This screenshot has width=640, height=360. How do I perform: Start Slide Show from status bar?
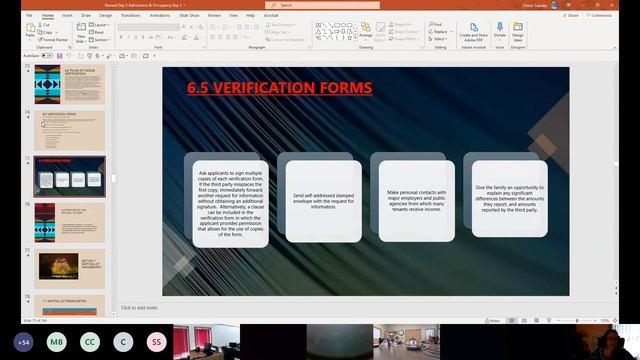549,321
